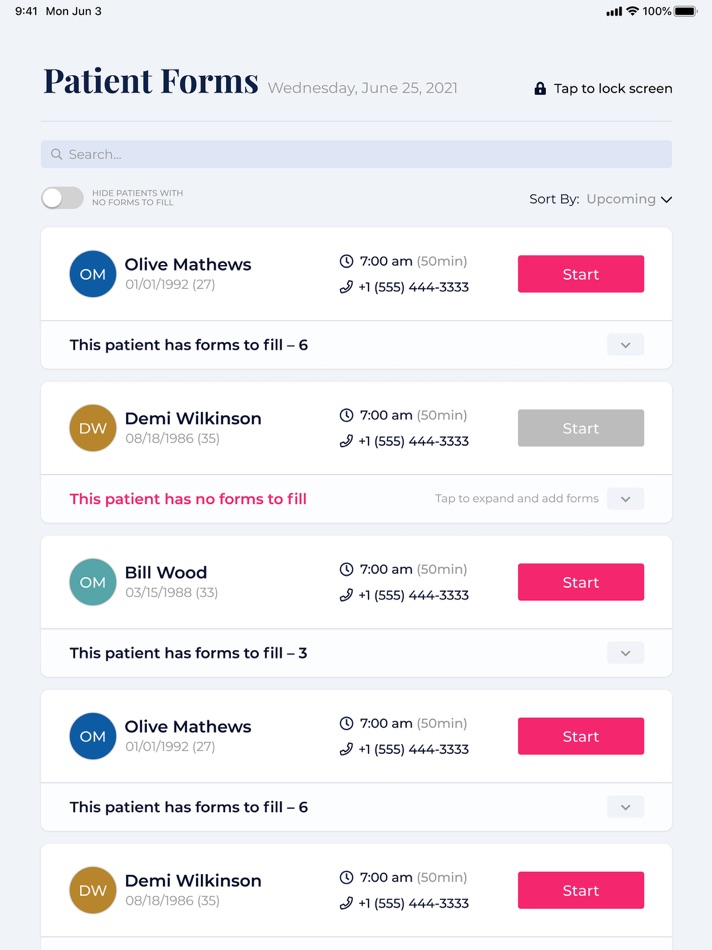This screenshot has width=712, height=950.
Task: Start Olive Mathews' 7:00 am appointment
Action: (580, 274)
